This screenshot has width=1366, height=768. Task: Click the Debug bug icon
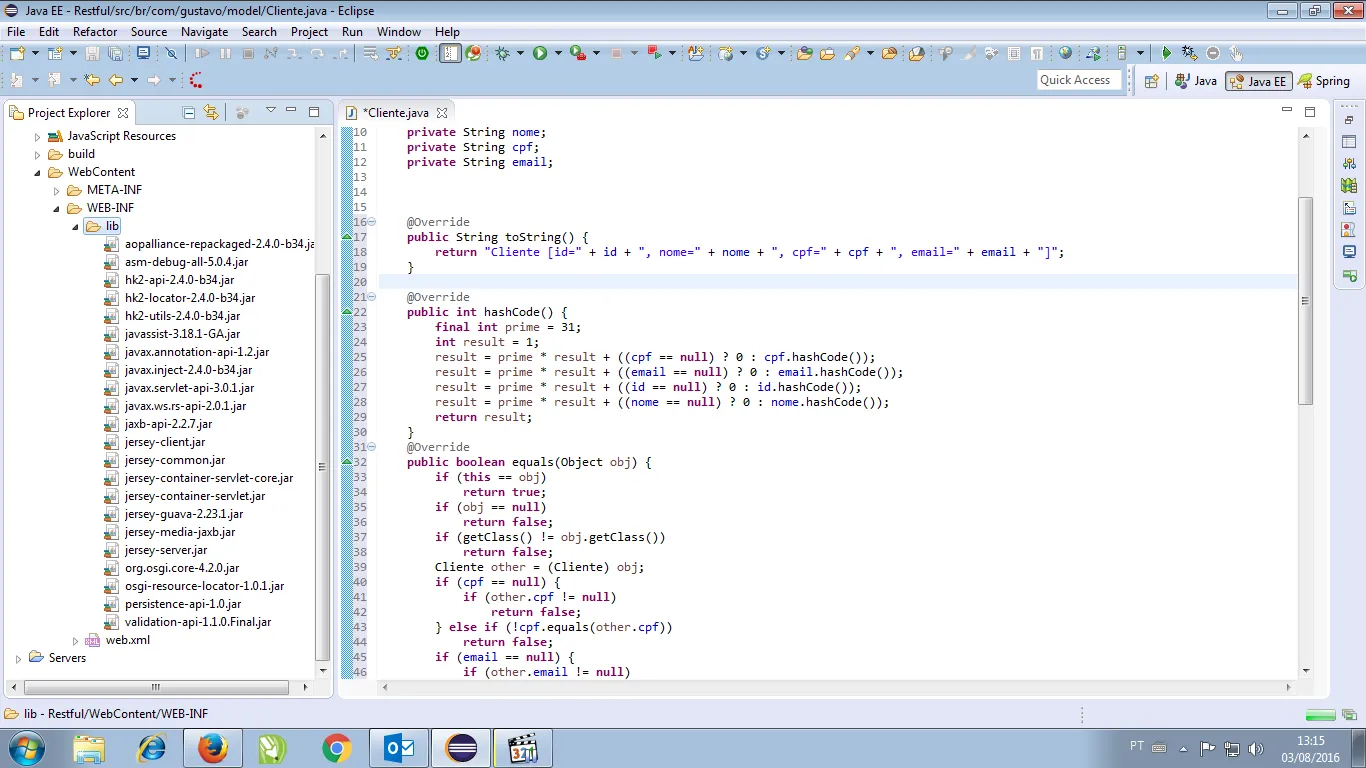pyautogui.click(x=502, y=53)
